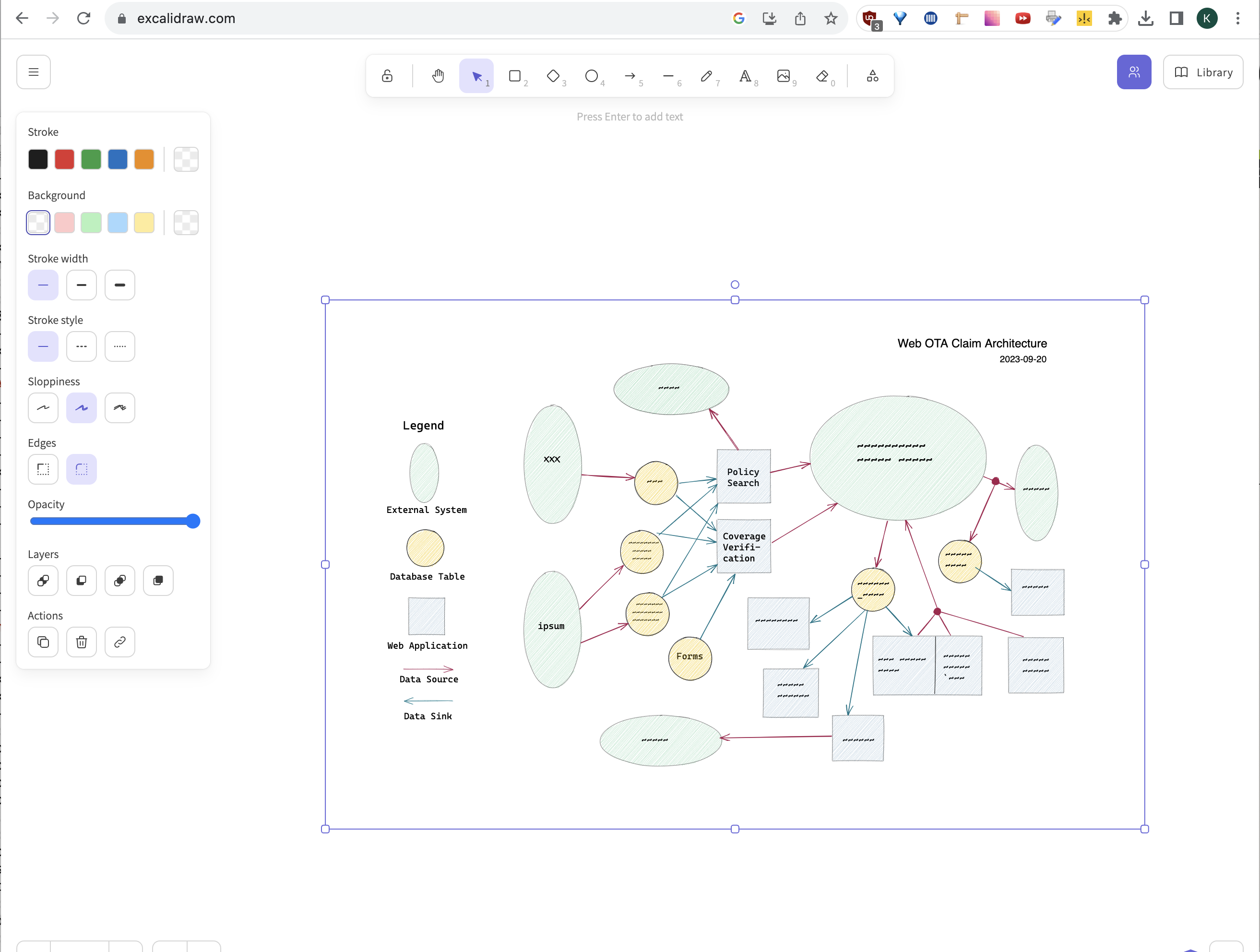Choose thin stroke width
The image size is (1260, 952).
(43, 285)
